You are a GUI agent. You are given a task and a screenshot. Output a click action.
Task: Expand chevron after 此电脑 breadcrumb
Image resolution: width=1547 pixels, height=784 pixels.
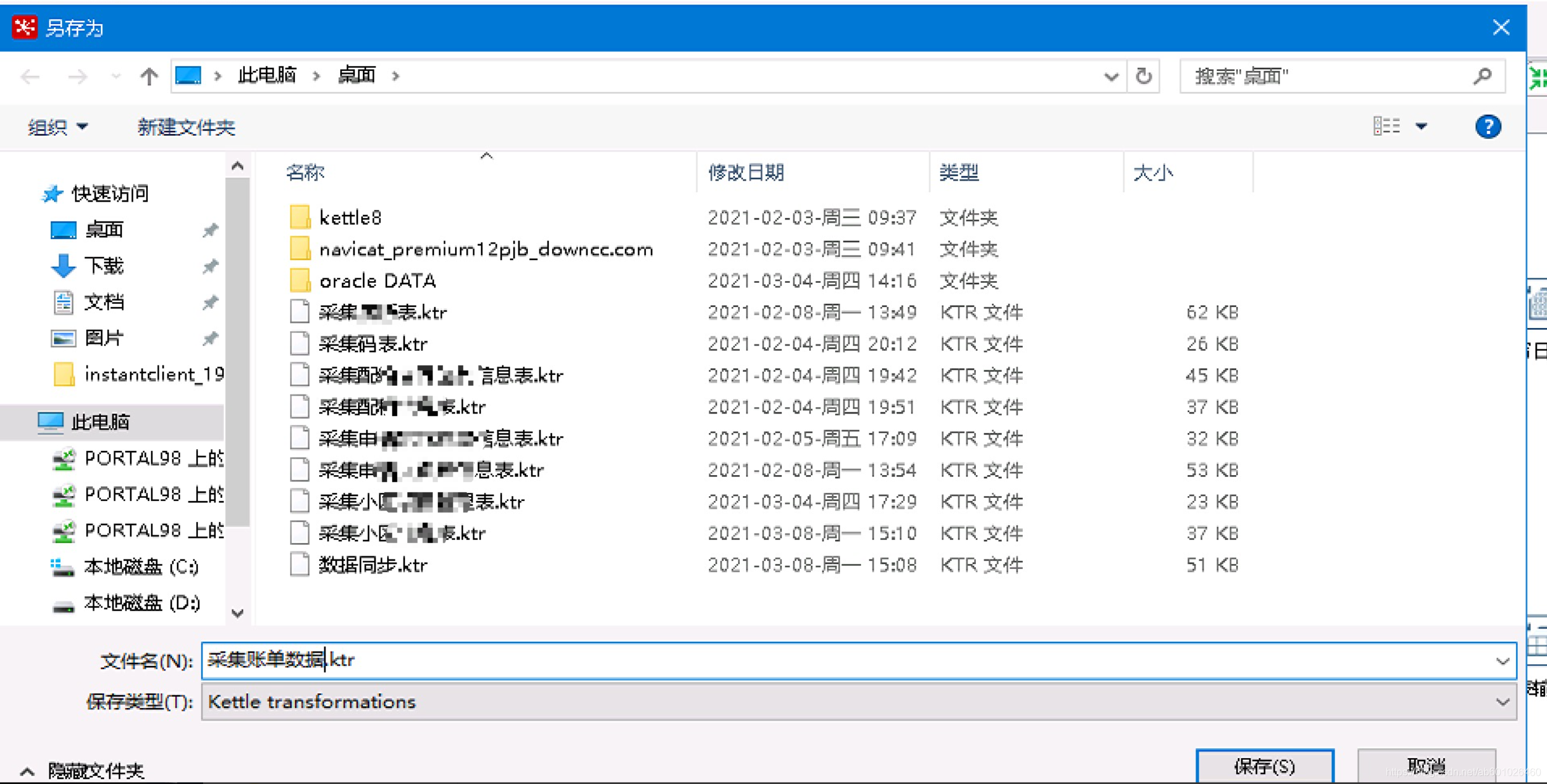pos(317,76)
